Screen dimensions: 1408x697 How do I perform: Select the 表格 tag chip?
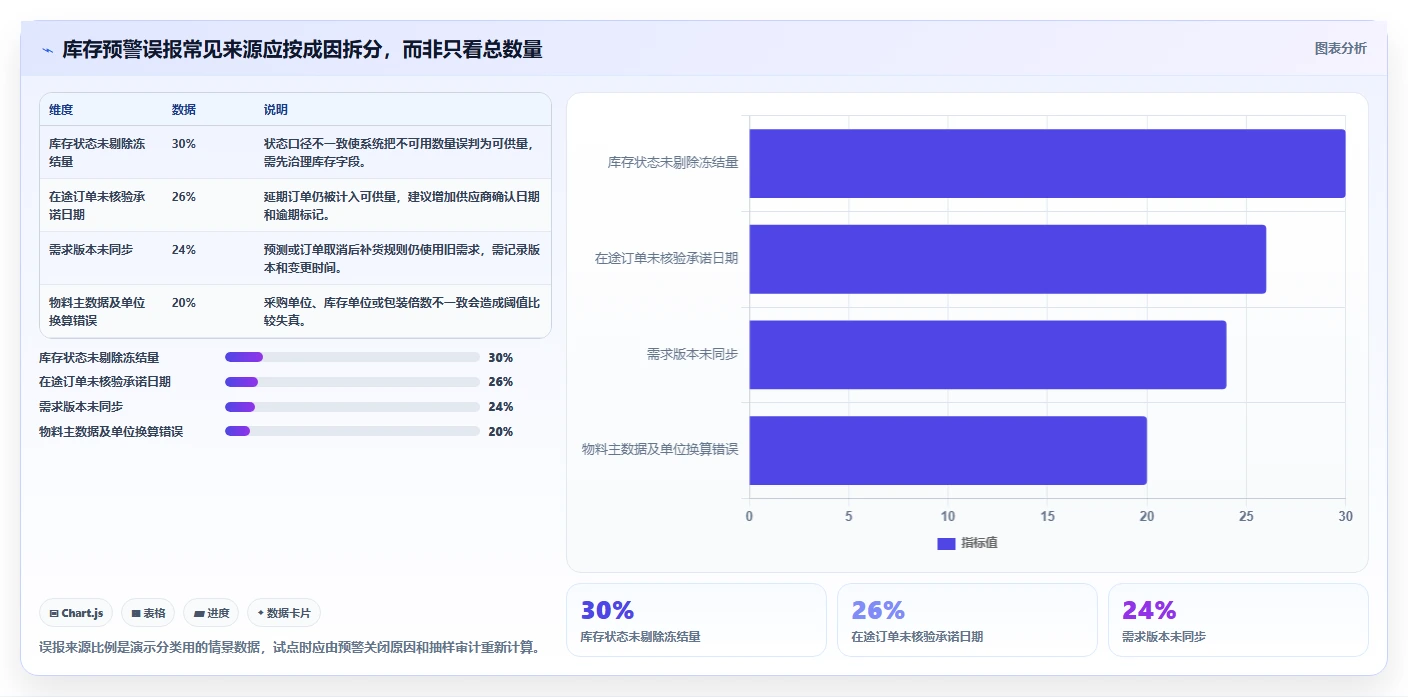click(x=148, y=613)
